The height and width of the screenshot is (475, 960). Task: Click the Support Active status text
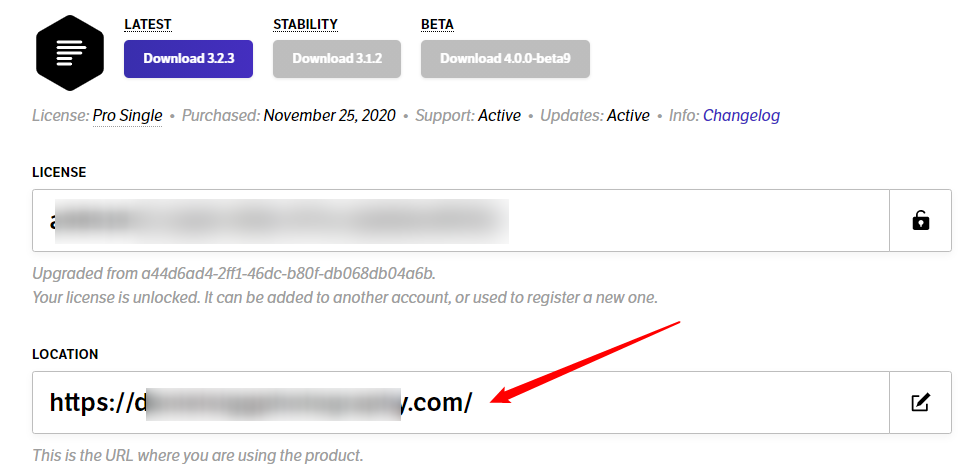pyautogui.click(x=500, y=115)
